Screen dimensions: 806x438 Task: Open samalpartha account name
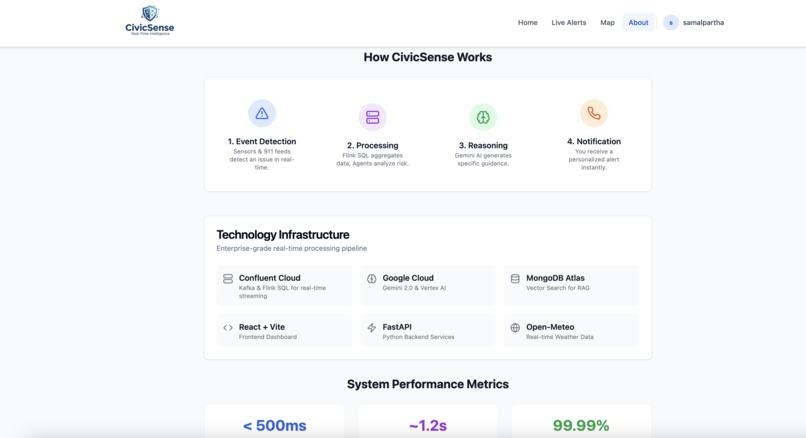point(703,23)
